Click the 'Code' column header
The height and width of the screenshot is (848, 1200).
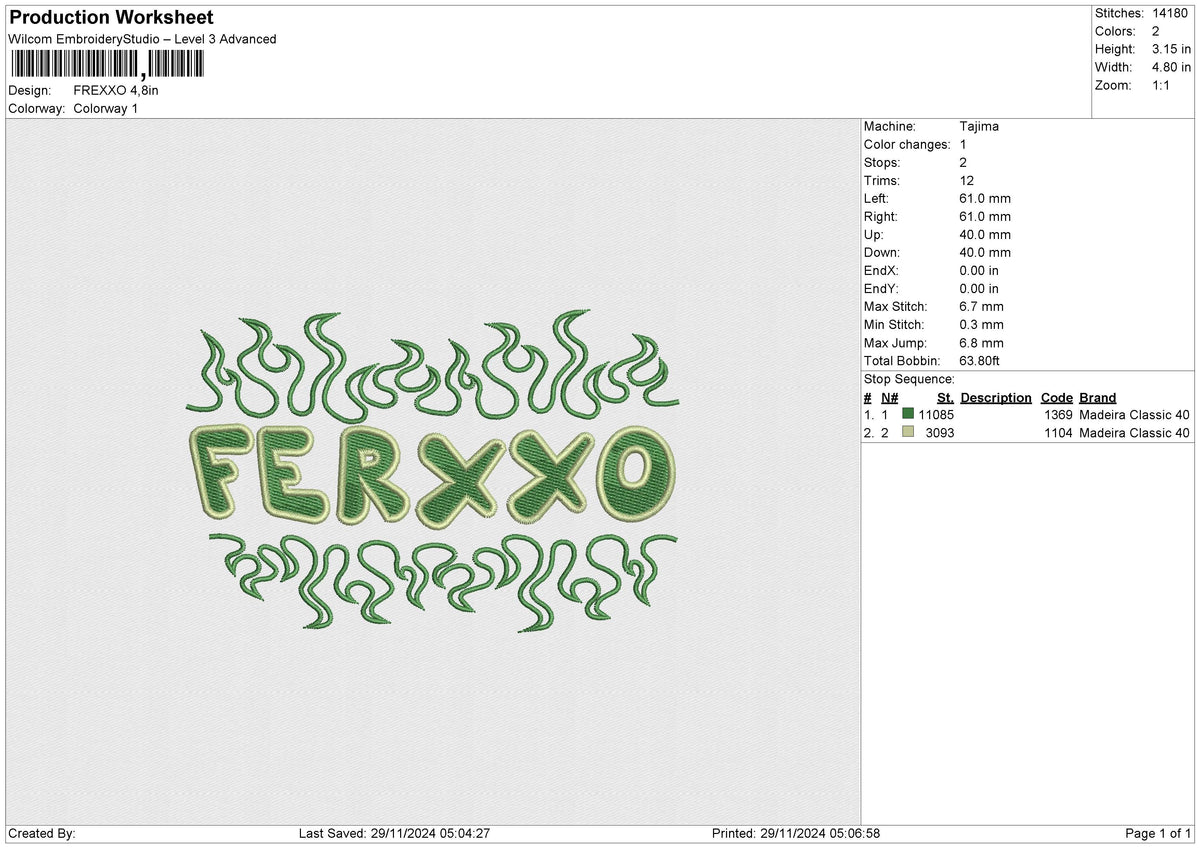click(1057, 397)
